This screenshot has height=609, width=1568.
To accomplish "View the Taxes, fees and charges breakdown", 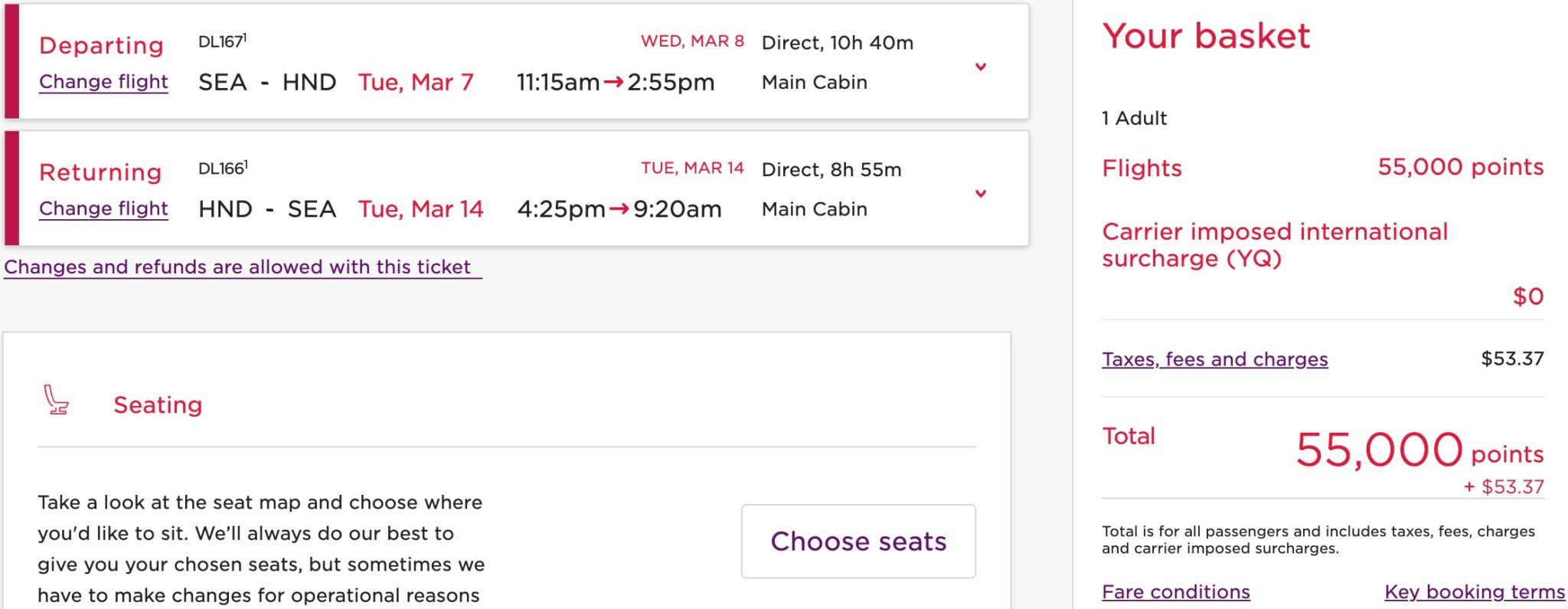I will pyautogui.click(x=1215, y=359).
